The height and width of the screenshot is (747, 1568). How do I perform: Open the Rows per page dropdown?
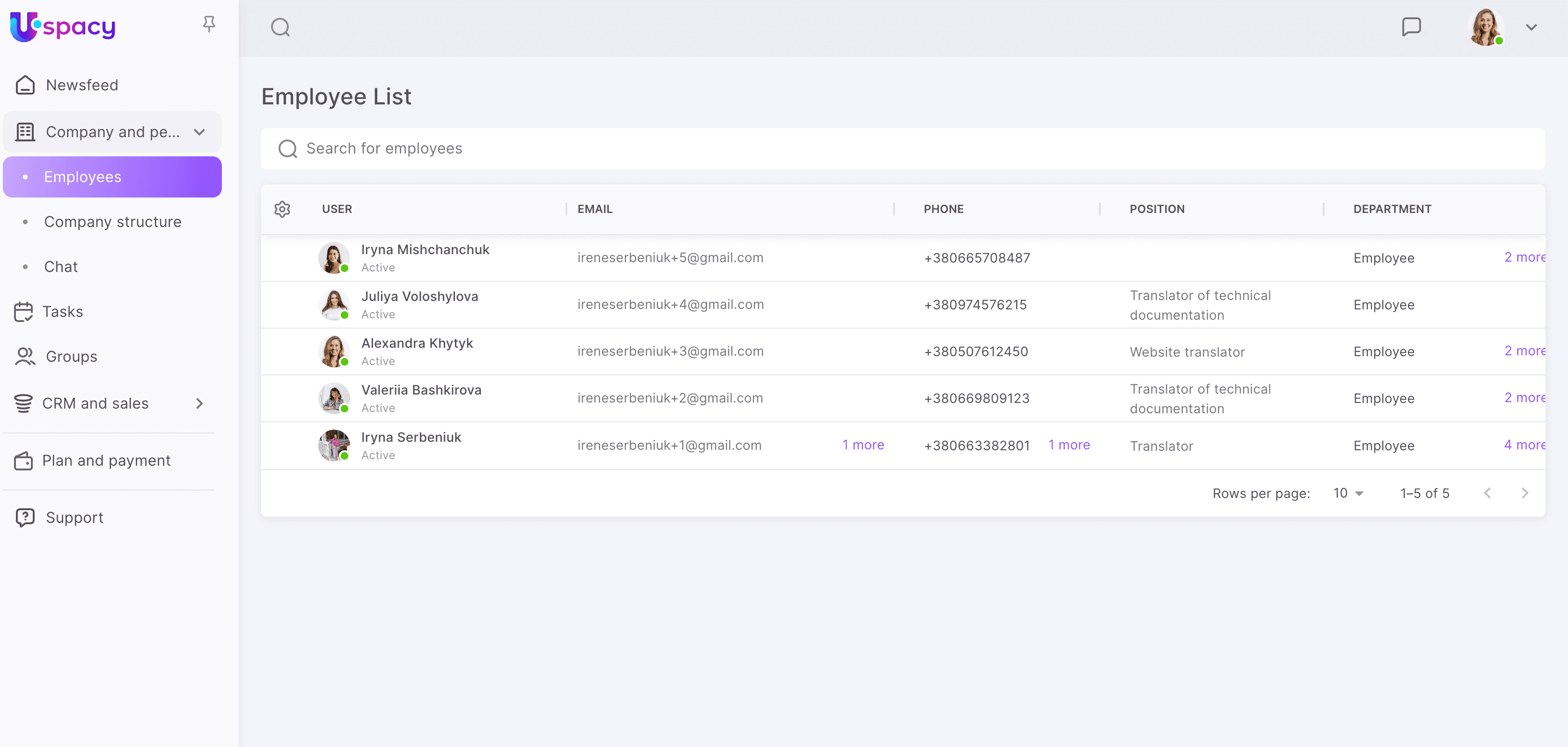(x=1348, y=493)
